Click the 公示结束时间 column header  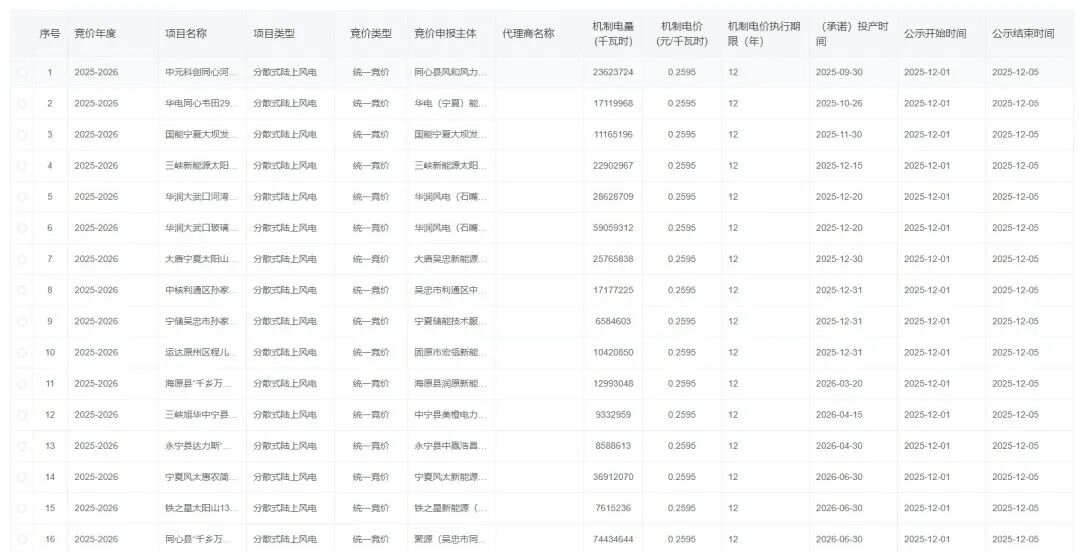tap(1023, 34)
